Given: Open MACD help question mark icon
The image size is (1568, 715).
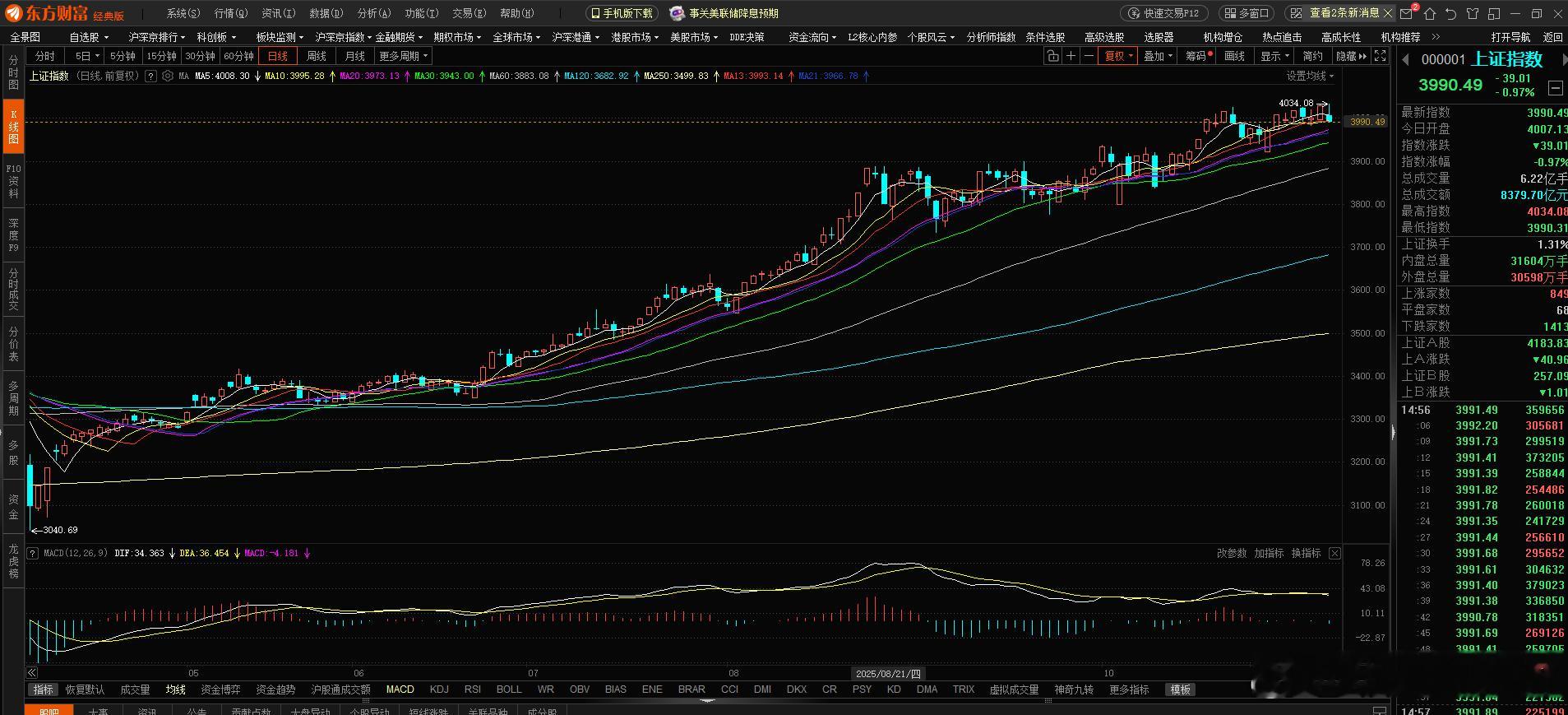Looking at the screenshot, I should click(34, 553).
